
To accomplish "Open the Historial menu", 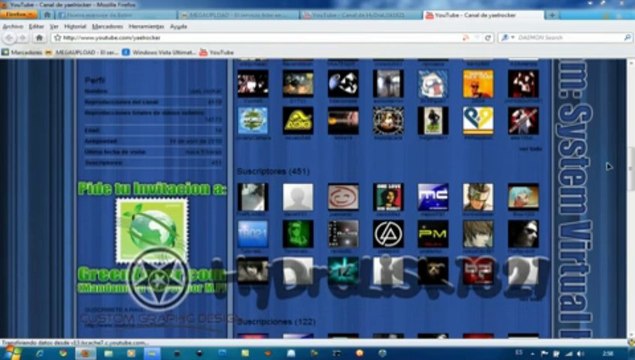I will click(75, 26).
